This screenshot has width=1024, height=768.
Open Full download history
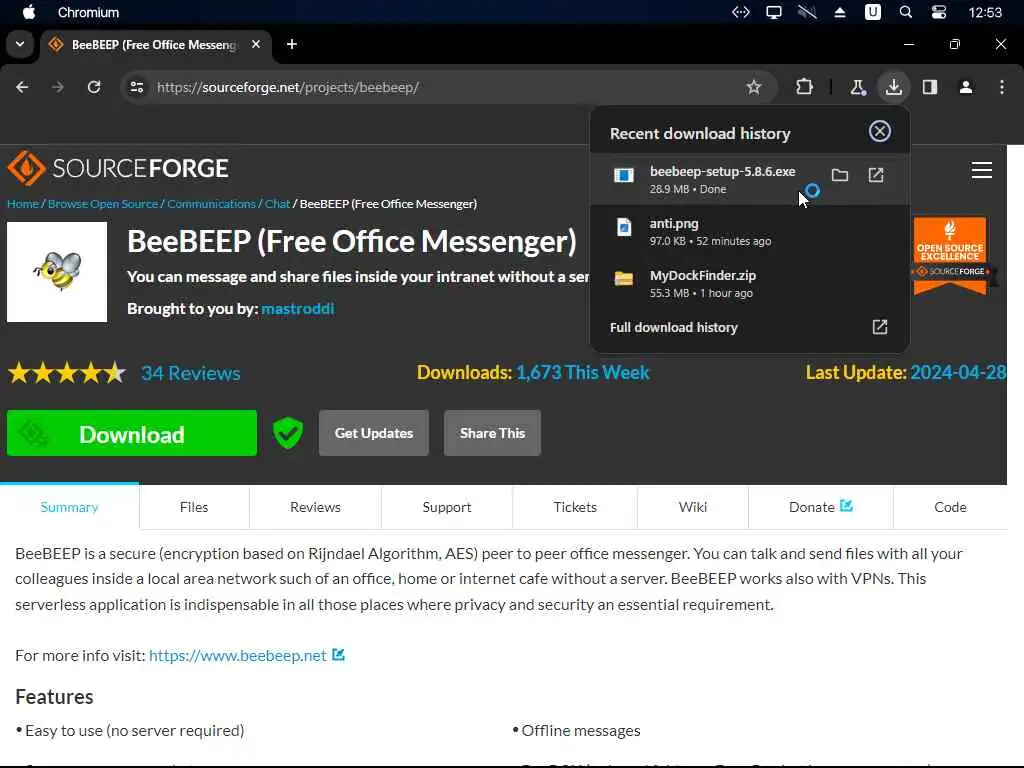(750, 327)
